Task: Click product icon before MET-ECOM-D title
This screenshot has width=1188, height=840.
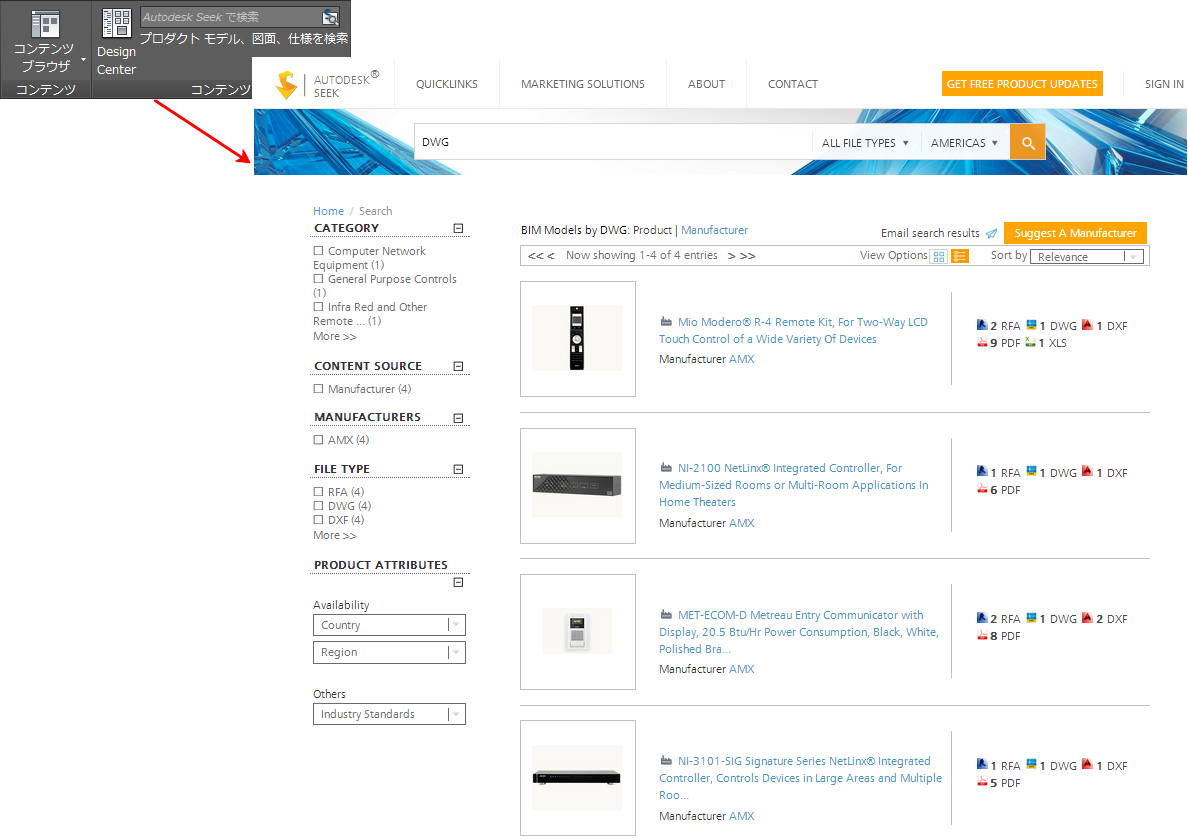Action: 666,614
